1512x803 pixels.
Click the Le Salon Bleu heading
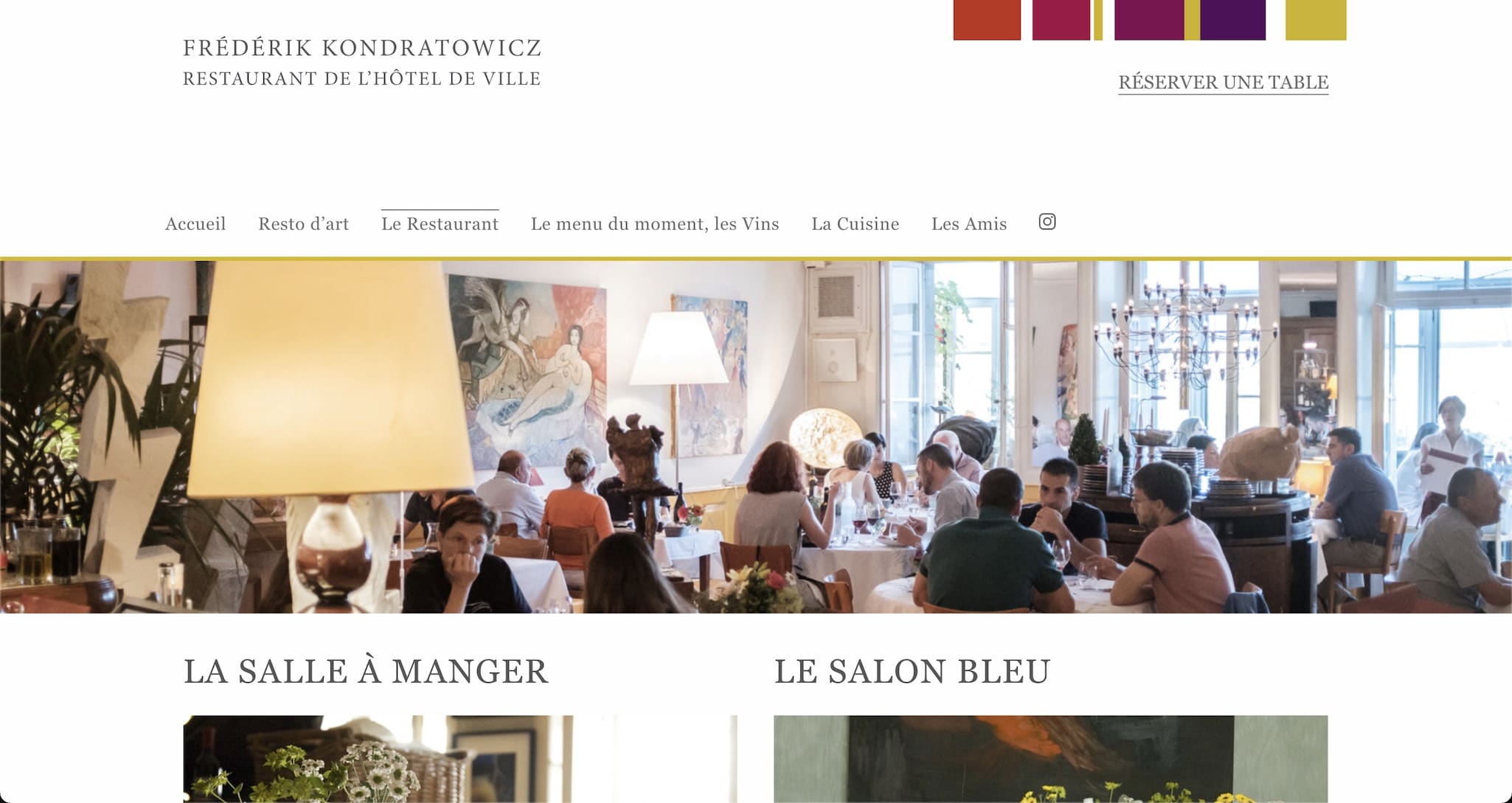point(912,672)
